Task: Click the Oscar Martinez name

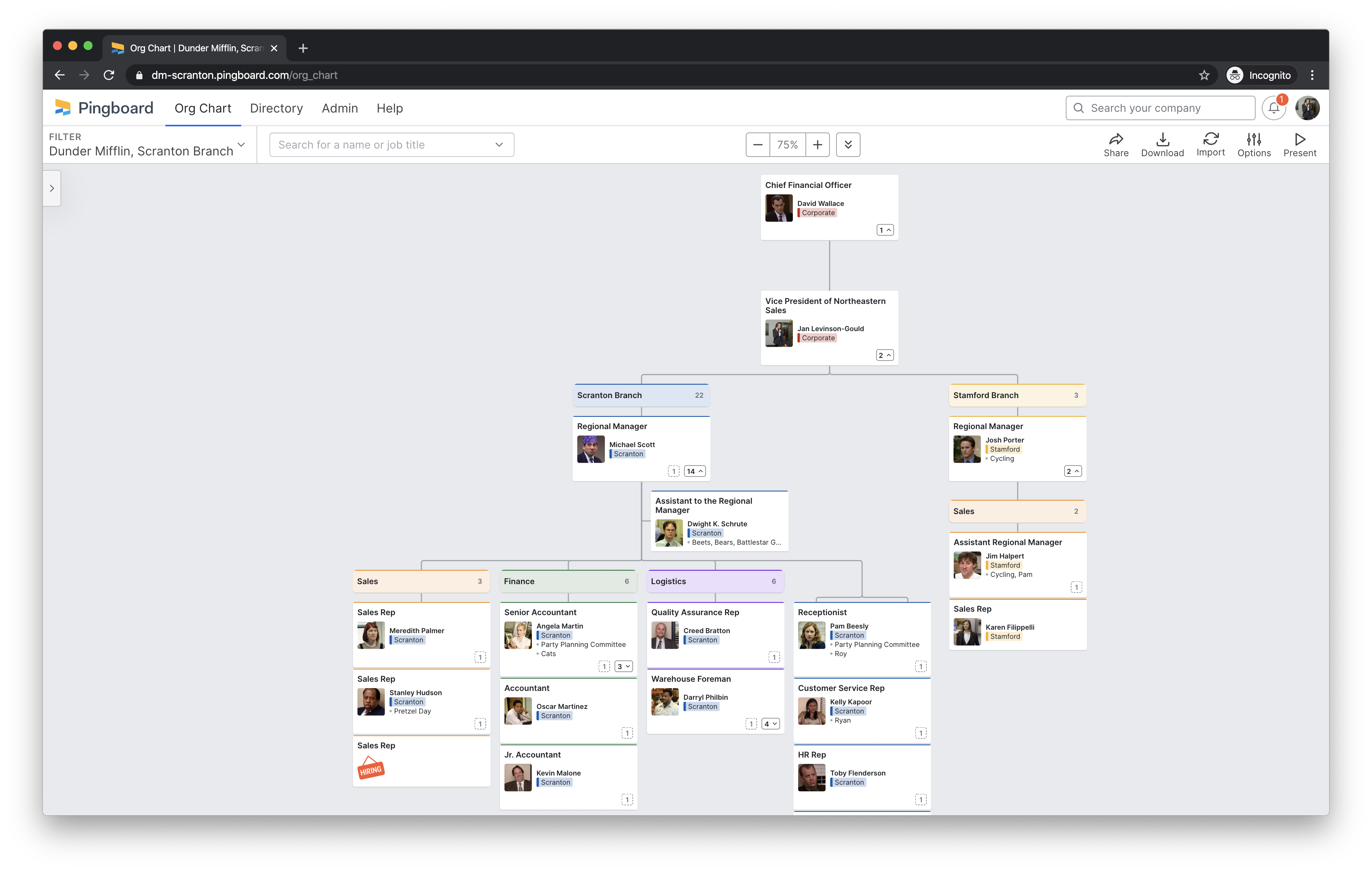Action: (x=562, y=706)
